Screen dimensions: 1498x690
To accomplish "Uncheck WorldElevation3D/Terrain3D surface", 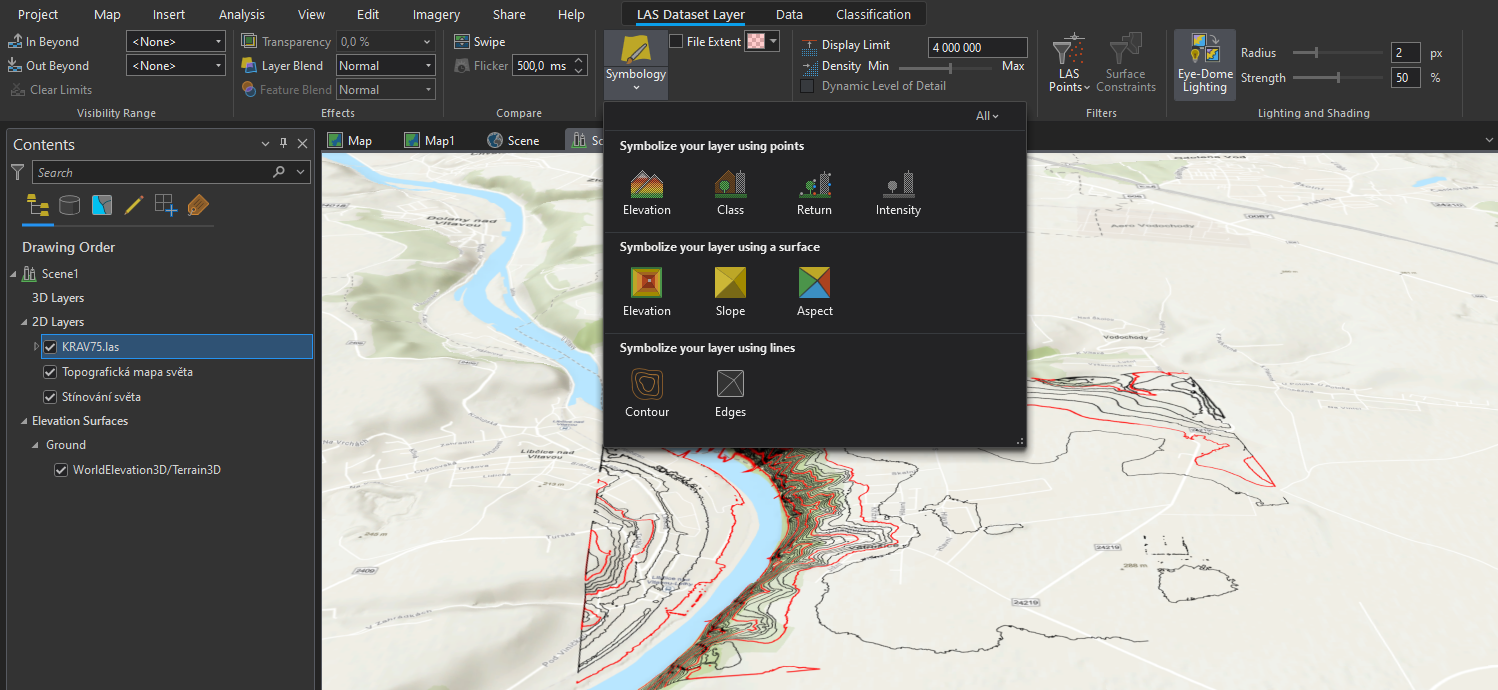I will [x=61, y=470].
